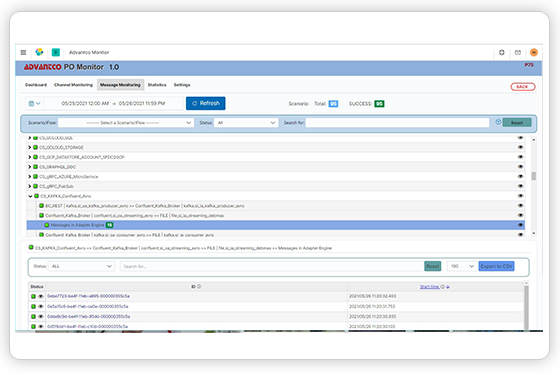
Task: Click the green status icon of the BC_REST flow row
Action: [41, 205]
